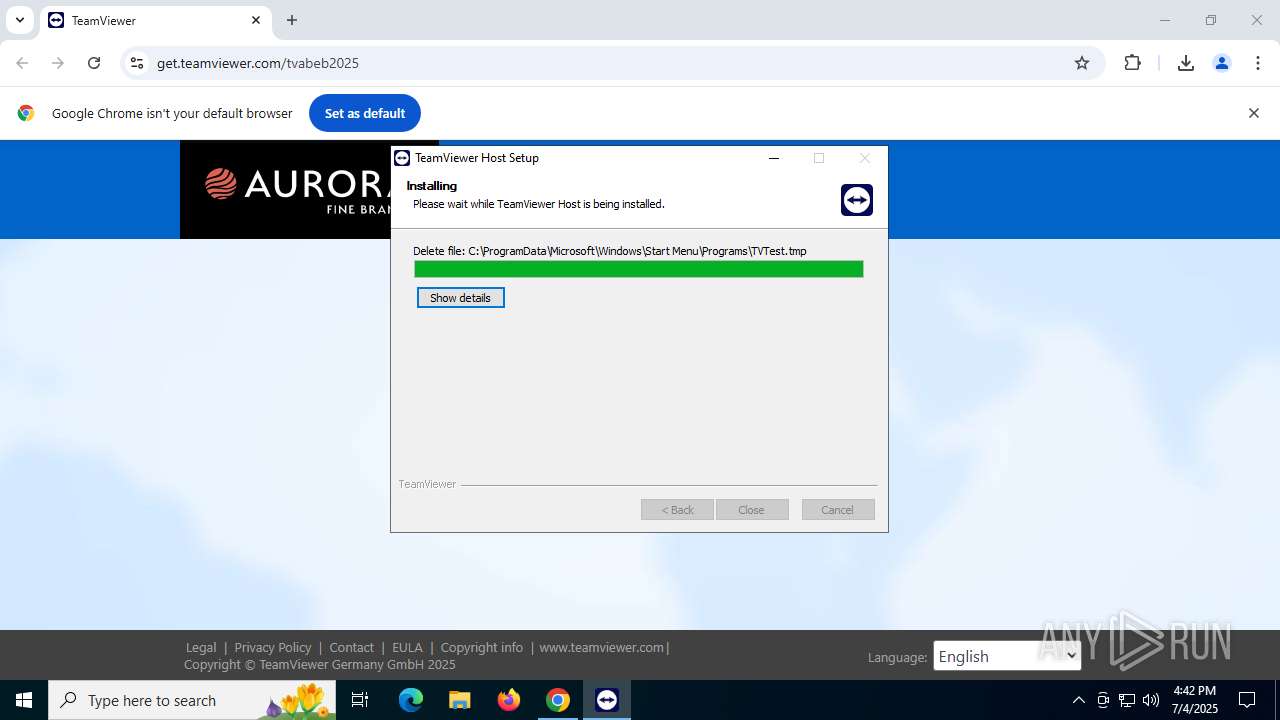Open the taskbar clock and date
Screen dimensions: 1280x720
tap(1195, 700)
